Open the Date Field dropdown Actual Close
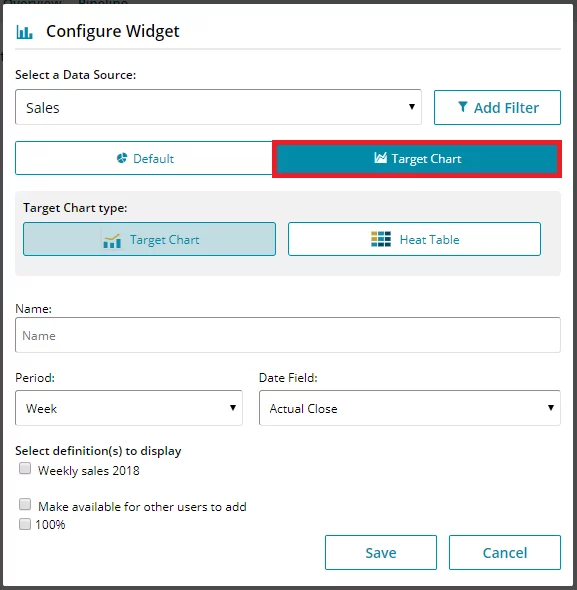This screenshot has width=577, height=590. point(410,408)
